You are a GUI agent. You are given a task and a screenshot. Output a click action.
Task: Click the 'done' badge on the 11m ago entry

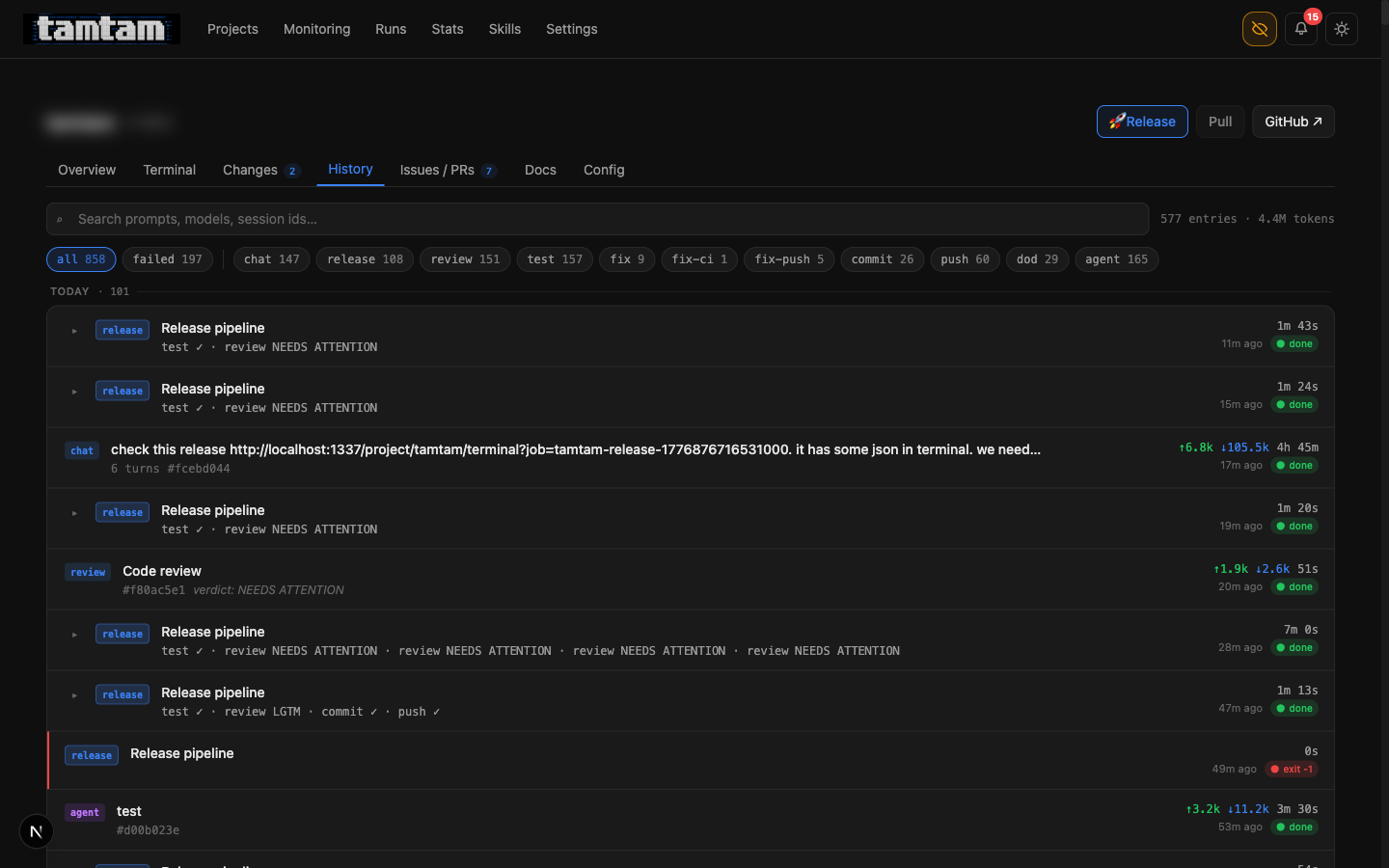[x=1294, y=344]
